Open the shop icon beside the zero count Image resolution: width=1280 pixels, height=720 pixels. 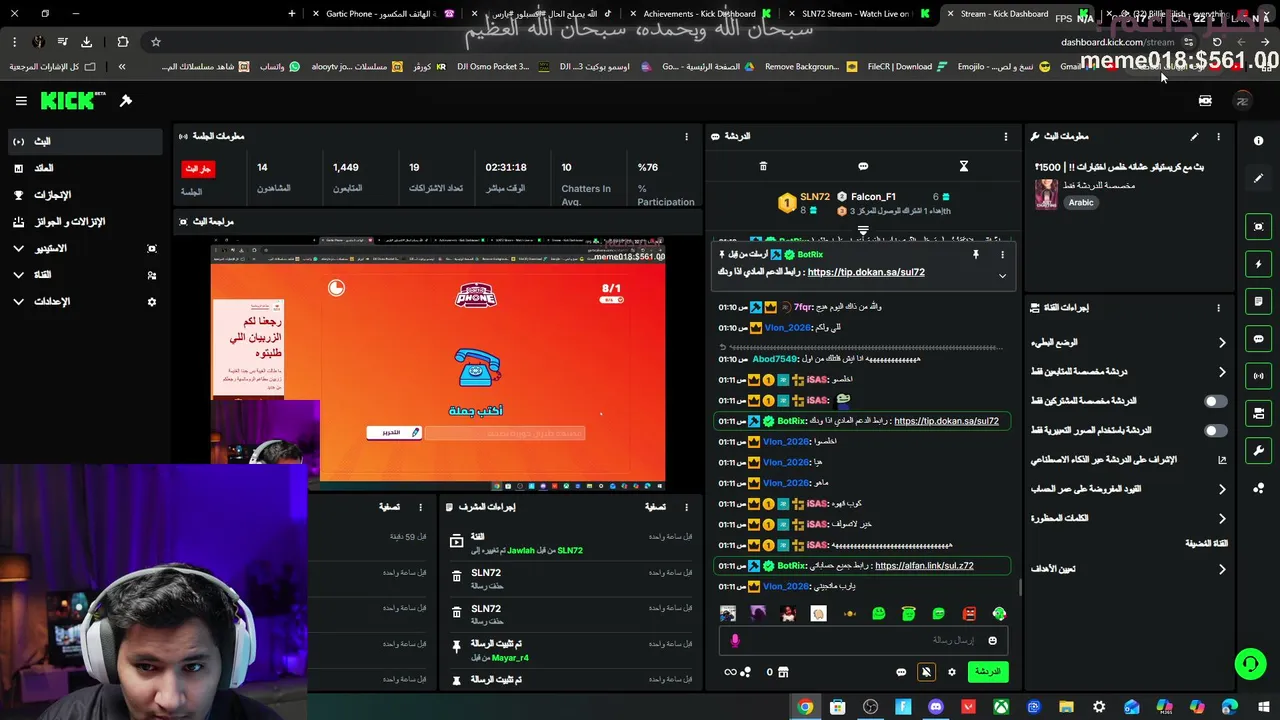[783, 672]
